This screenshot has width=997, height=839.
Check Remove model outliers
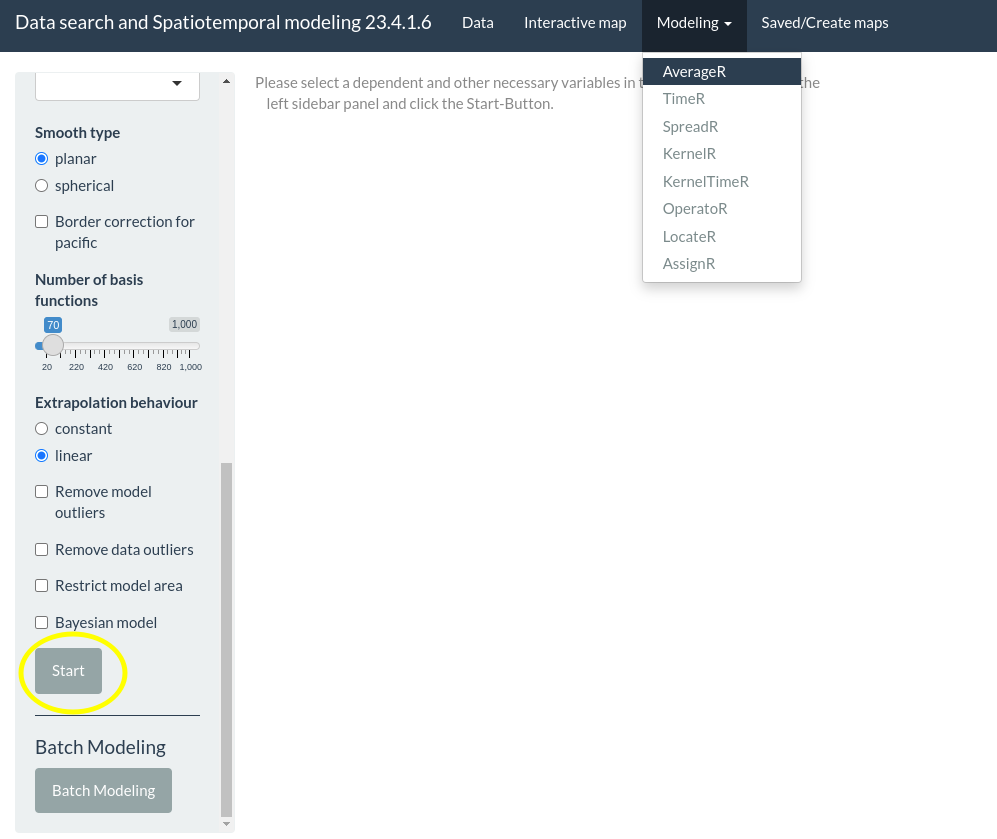click(x=41, y=491)
